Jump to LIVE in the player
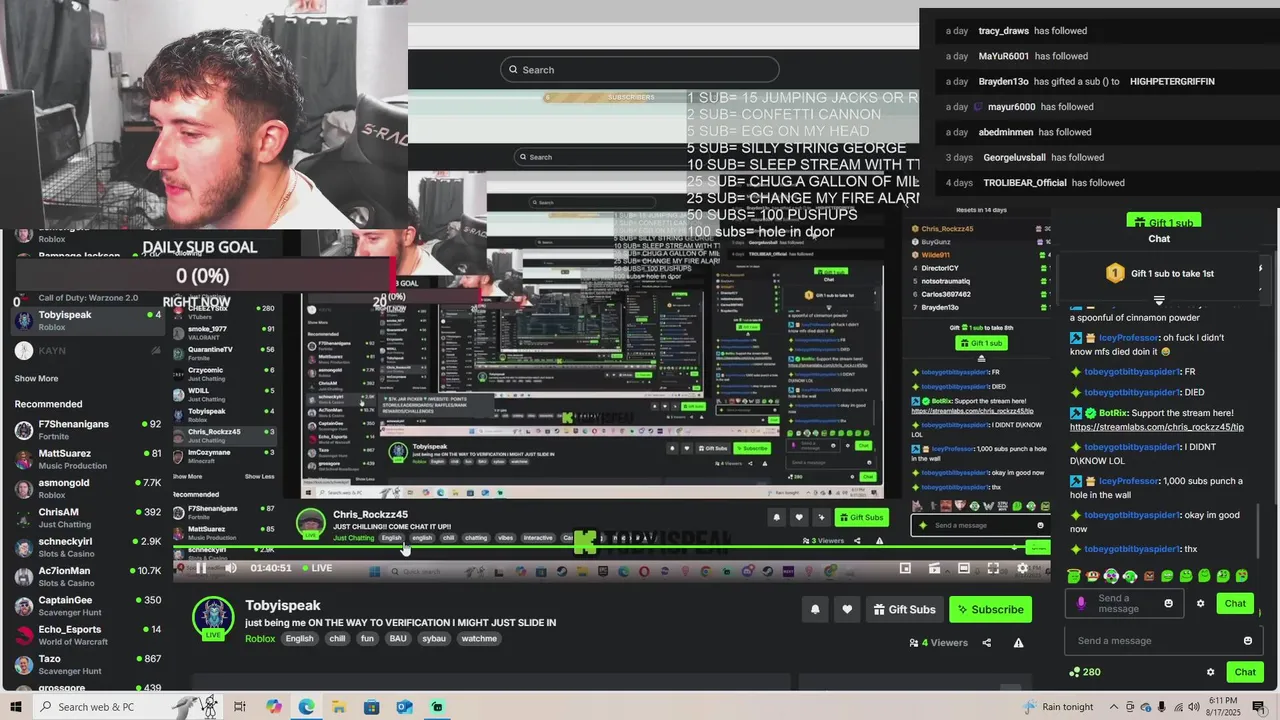 coord(316,568)
